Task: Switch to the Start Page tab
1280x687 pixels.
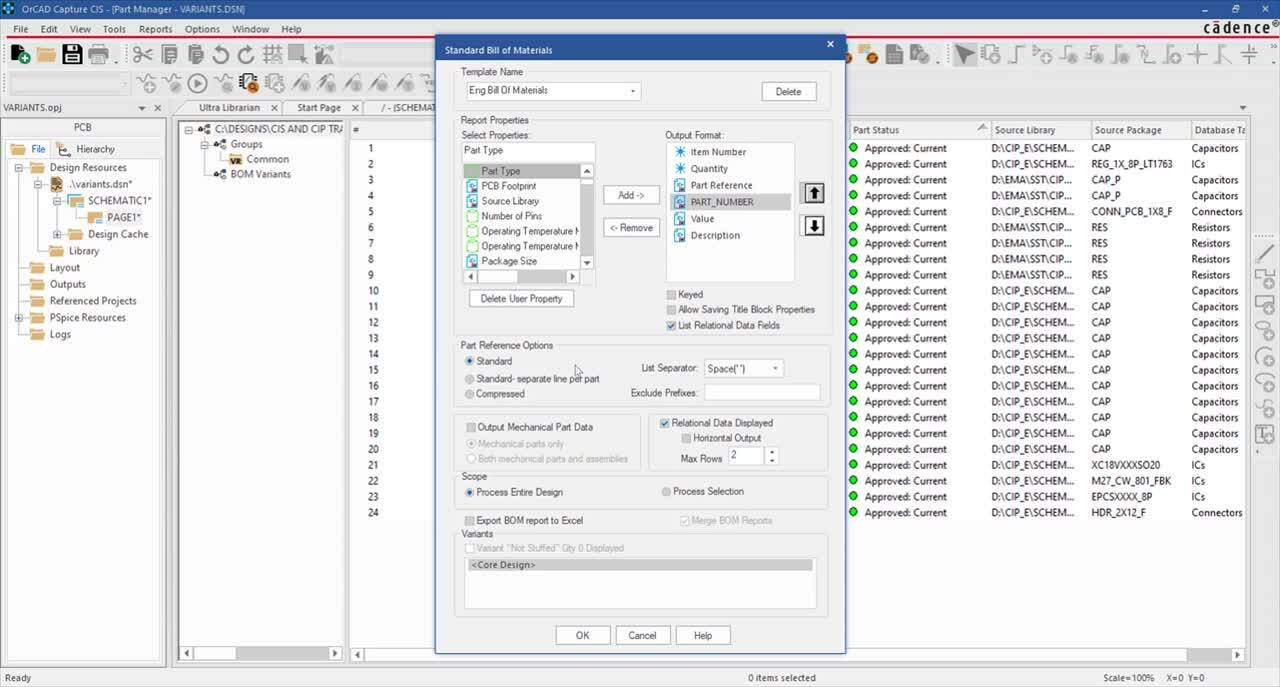Action: coord(321,107)
